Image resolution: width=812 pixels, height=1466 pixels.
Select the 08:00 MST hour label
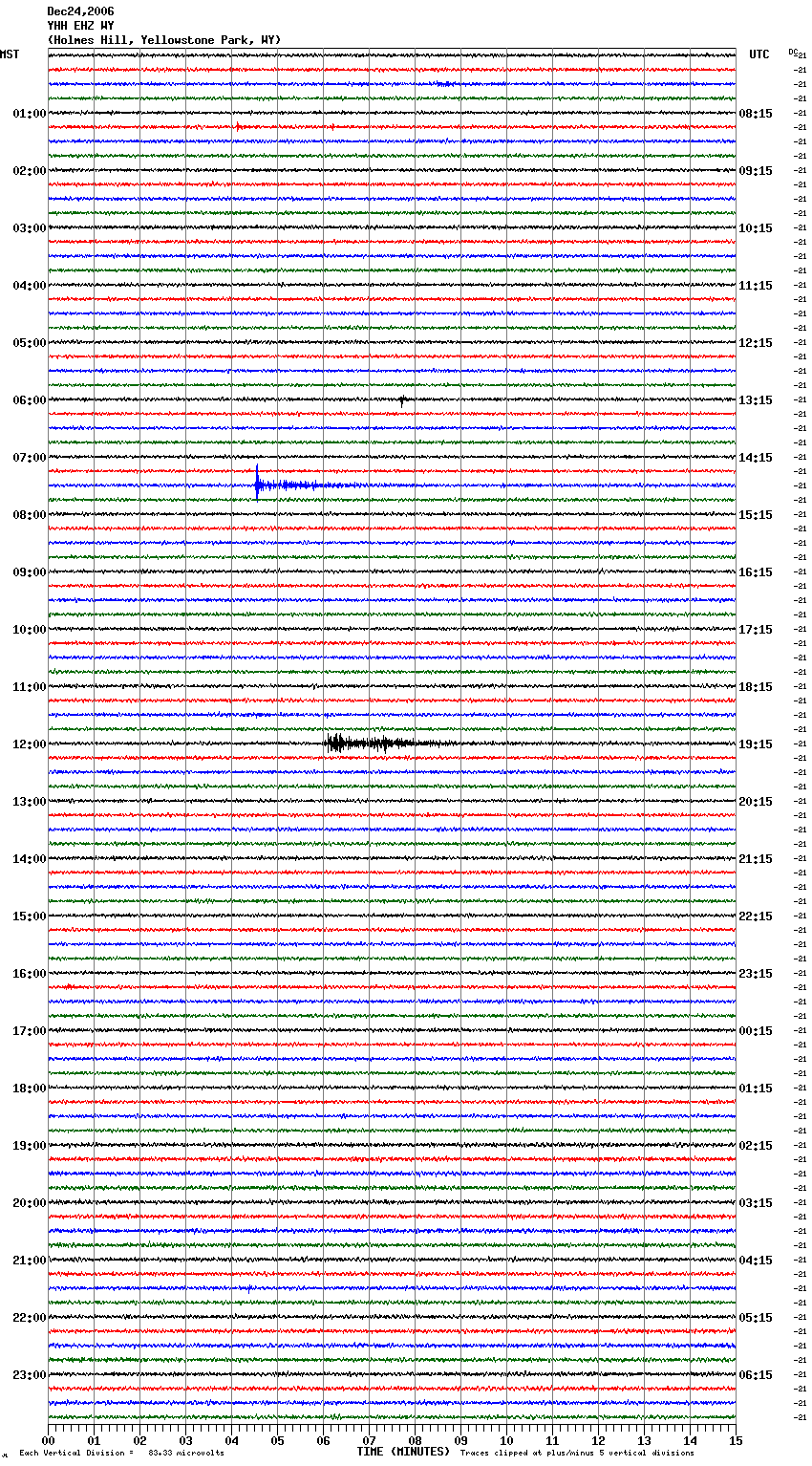(30, 515)
